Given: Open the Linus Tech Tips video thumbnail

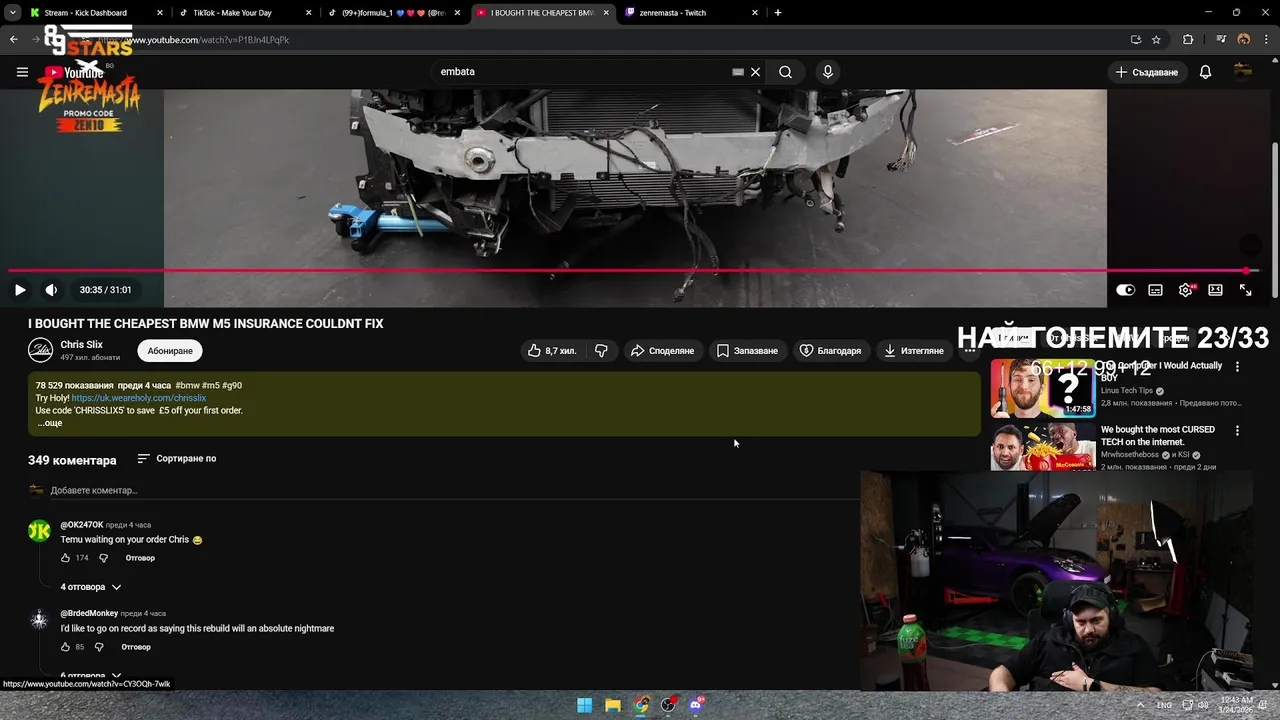Looking at the screenshot, I should click(1043, 388).
